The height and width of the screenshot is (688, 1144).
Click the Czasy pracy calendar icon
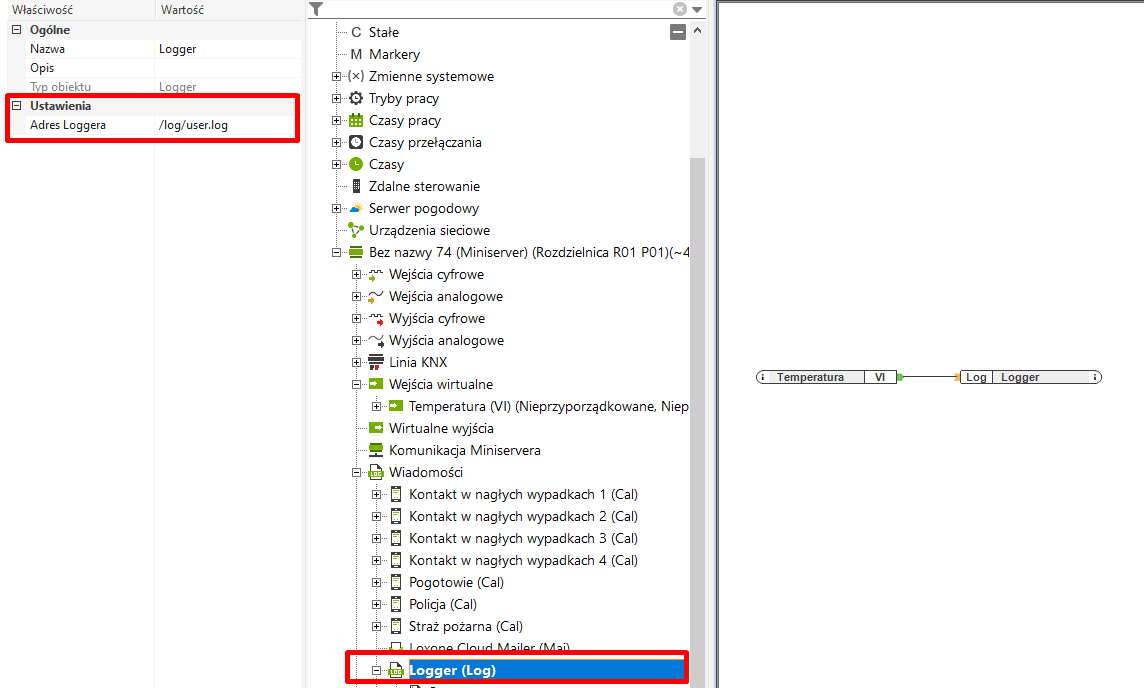356,120
